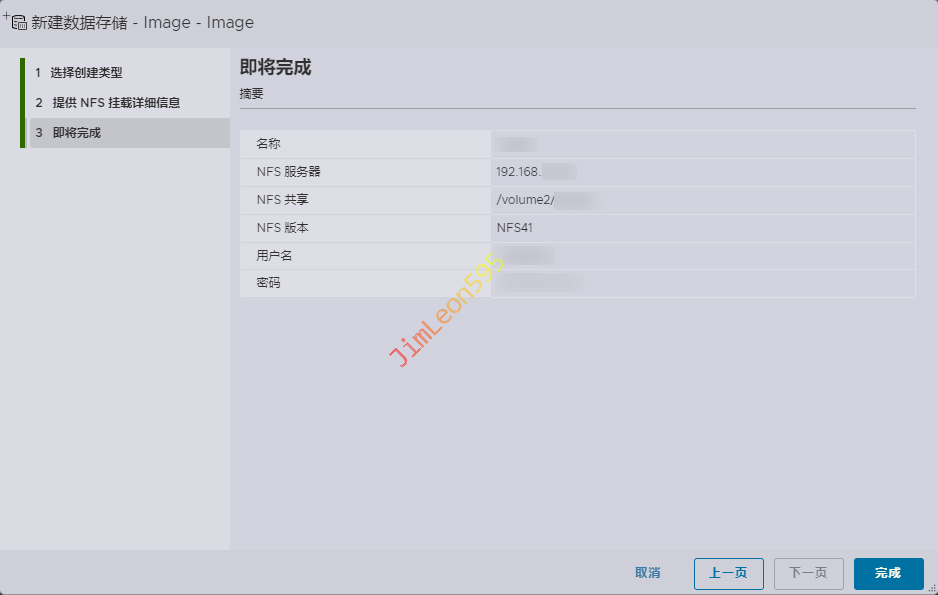Click the 摘要 section subtitle

252,94
